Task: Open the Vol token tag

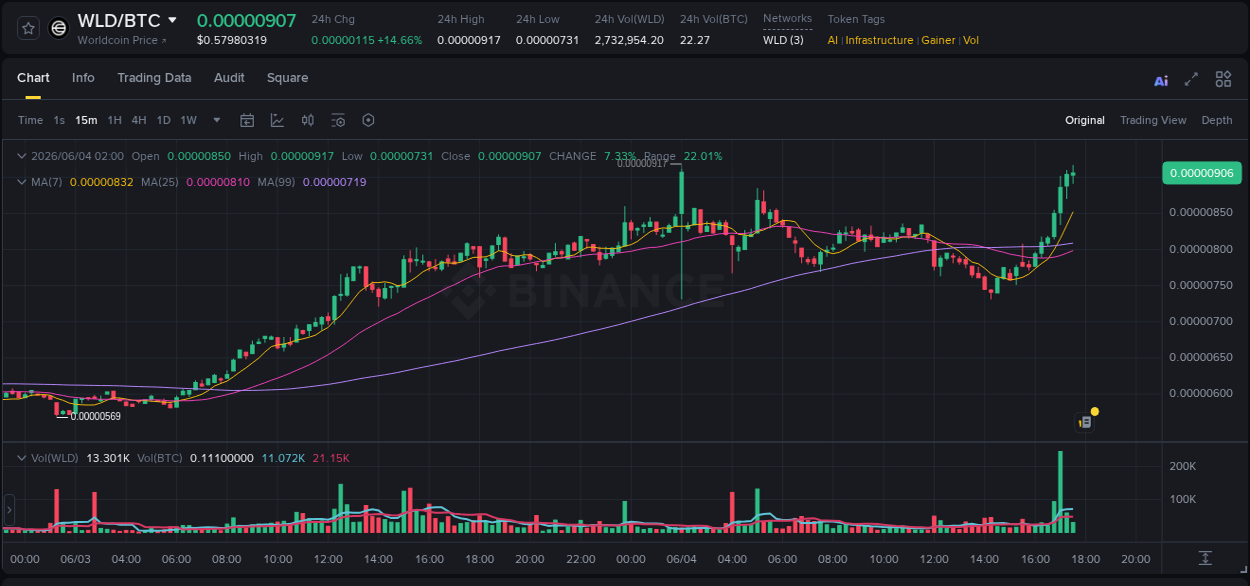Action: pos(971,40)
